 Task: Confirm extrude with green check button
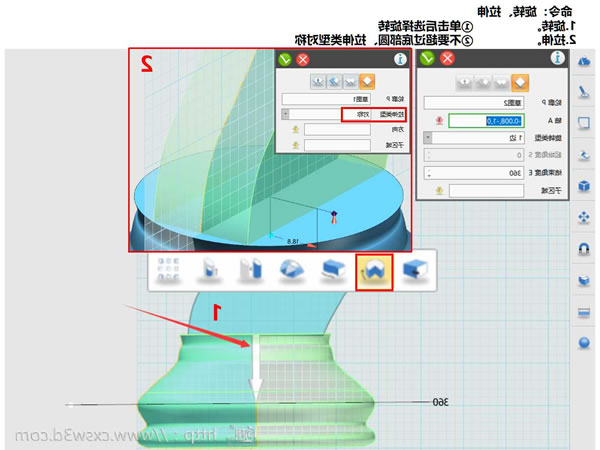(284, 60)
